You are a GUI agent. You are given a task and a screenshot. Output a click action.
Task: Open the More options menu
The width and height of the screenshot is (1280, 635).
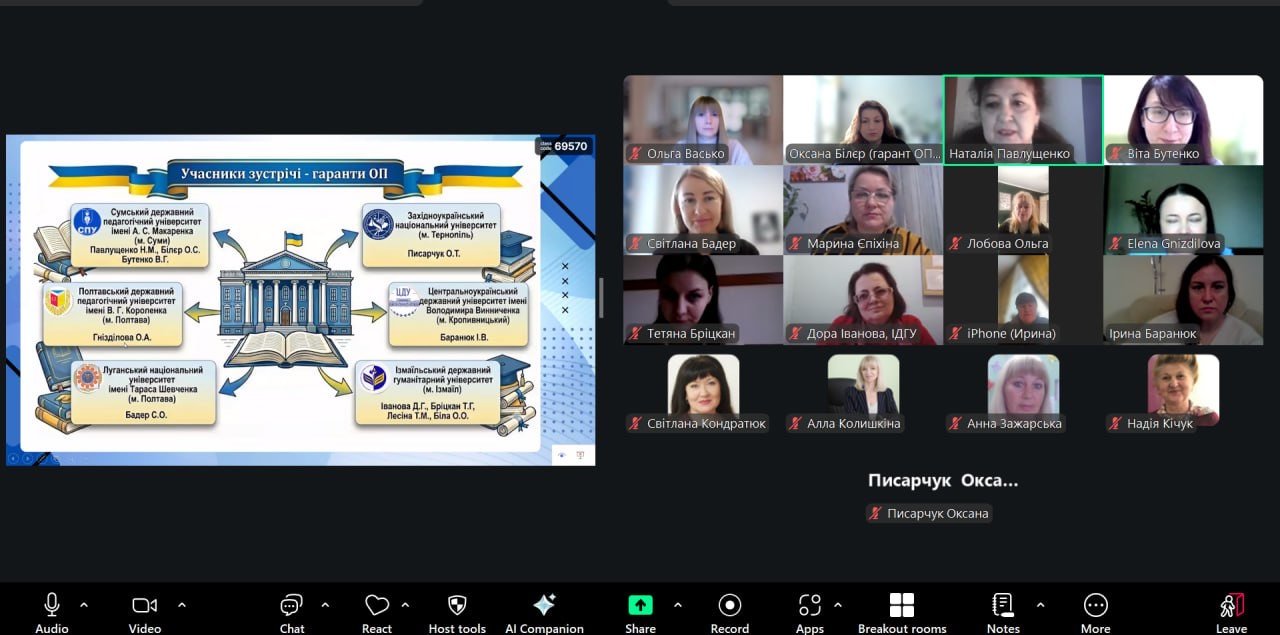[x=1095, y=606]
